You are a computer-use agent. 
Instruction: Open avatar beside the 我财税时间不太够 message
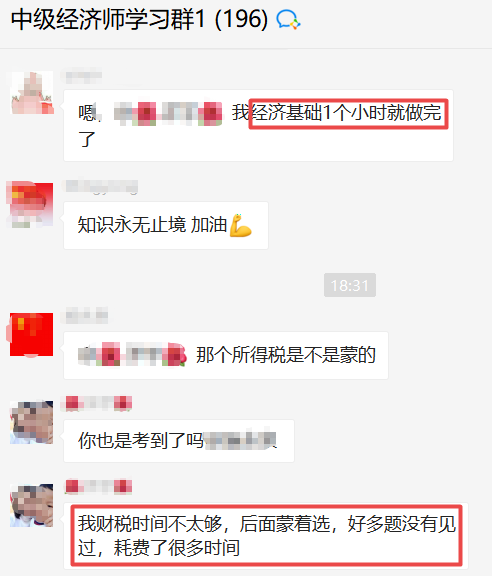tap(31, 505)
